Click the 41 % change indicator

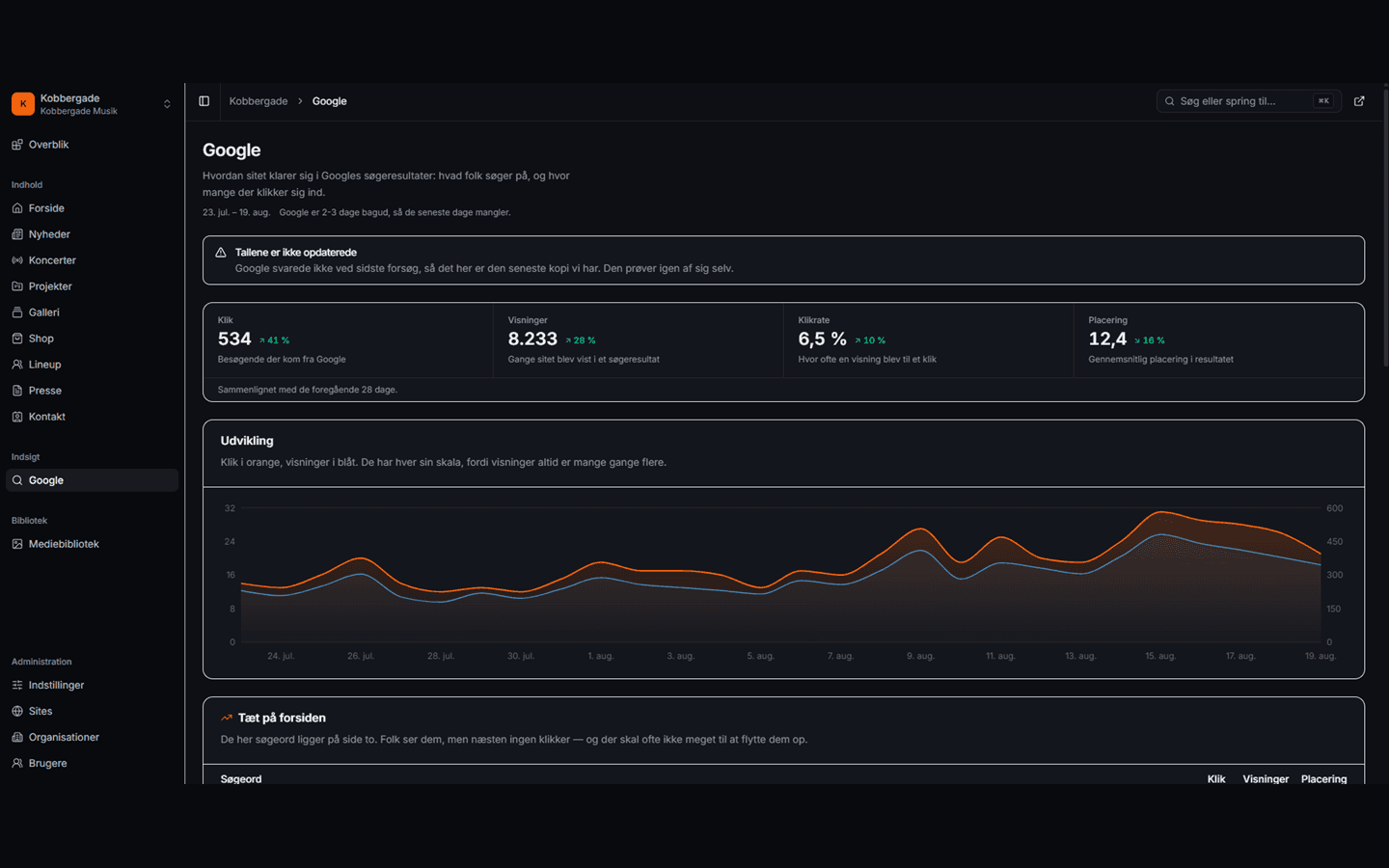pos(274,340)
